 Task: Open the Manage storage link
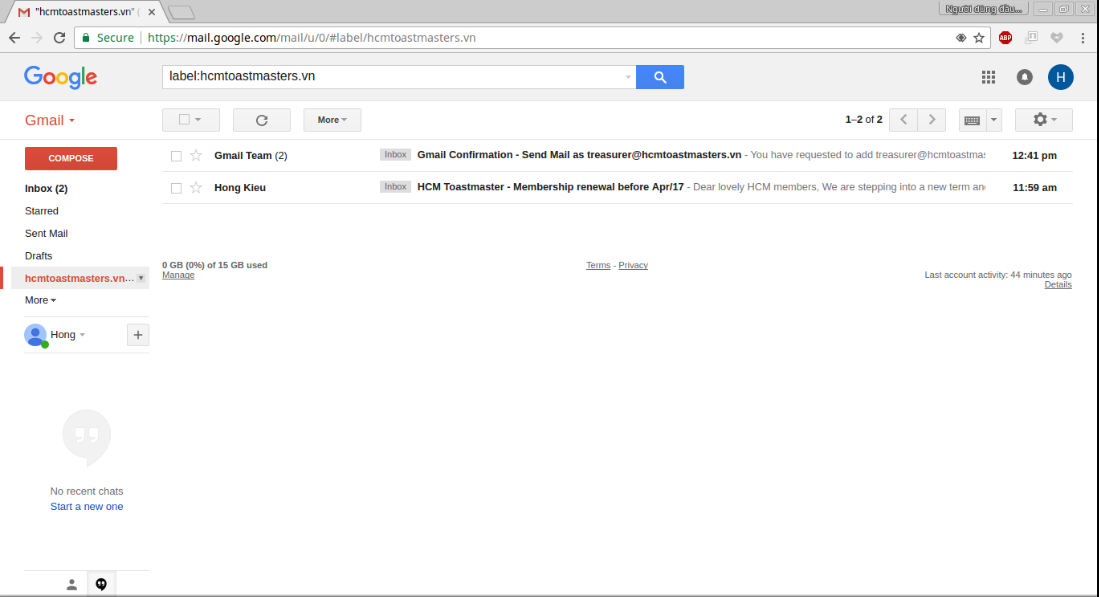tap(178, 275)
